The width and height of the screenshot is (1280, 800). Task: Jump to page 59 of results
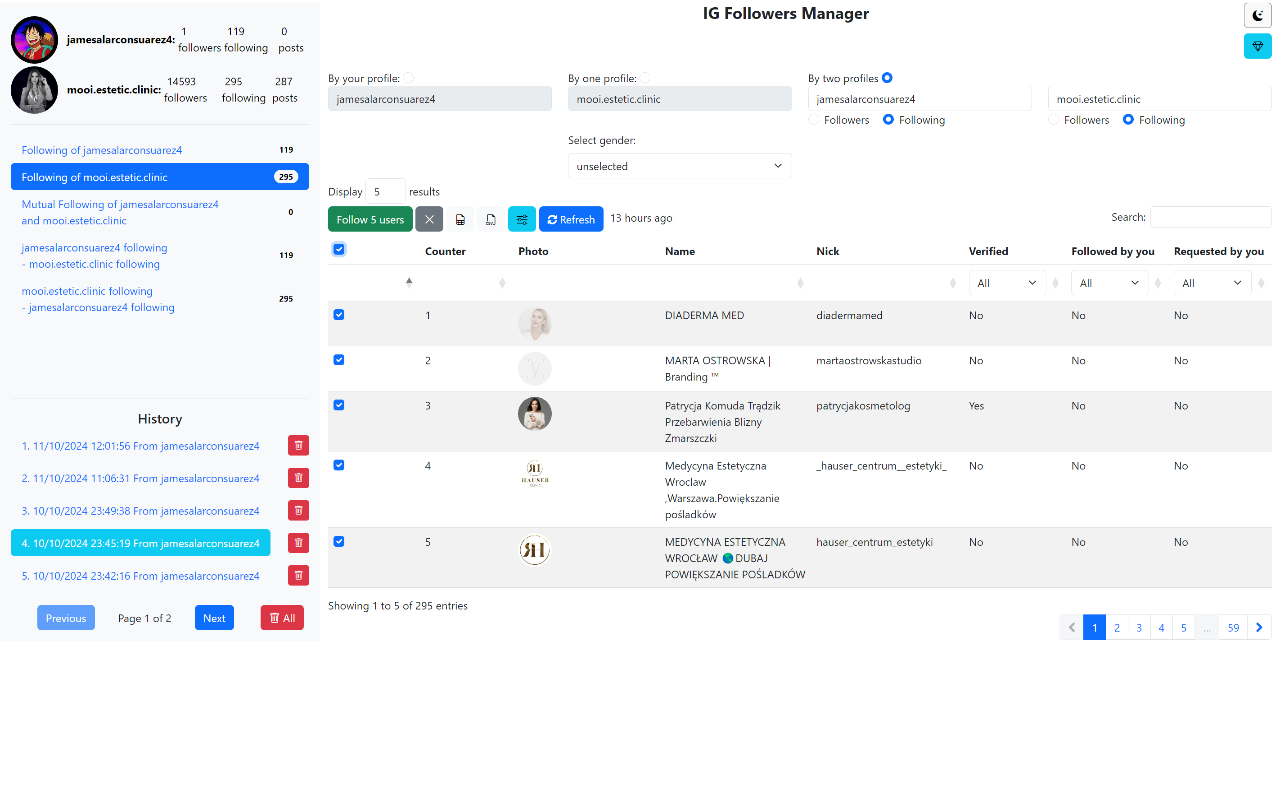1233,627
